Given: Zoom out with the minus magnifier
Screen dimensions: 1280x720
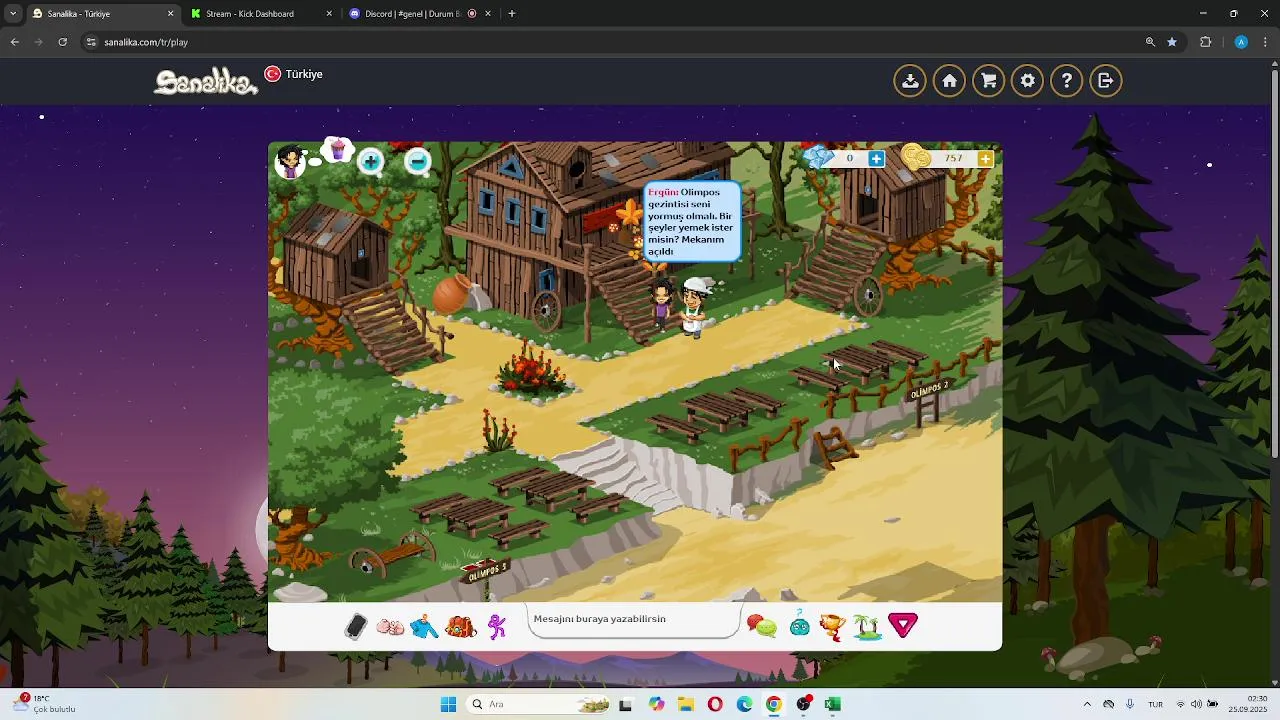Looking at the screenshot, I should pyautogui.click(x=418, y=161).
